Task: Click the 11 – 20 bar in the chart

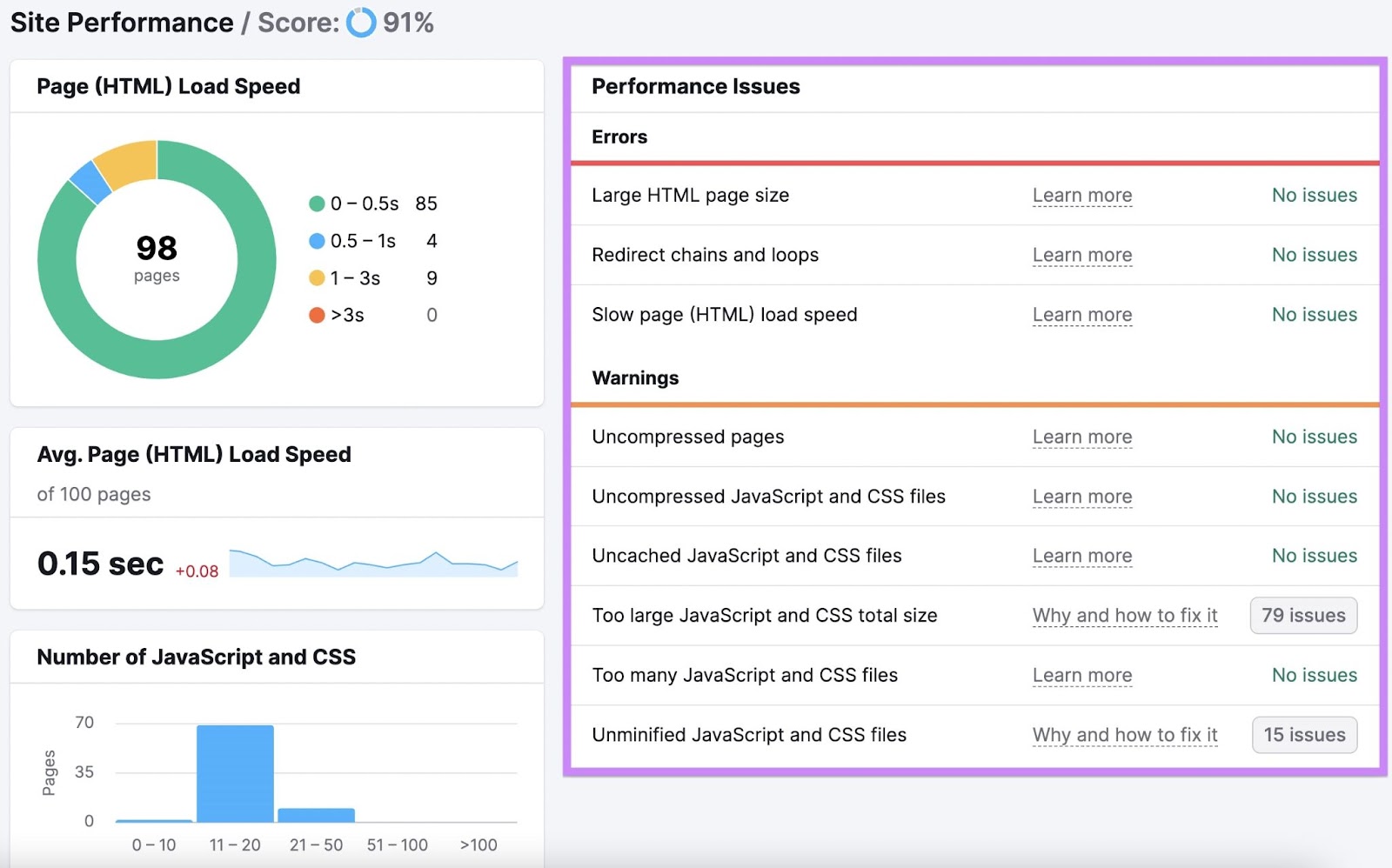Action: (x=235, y=774)
